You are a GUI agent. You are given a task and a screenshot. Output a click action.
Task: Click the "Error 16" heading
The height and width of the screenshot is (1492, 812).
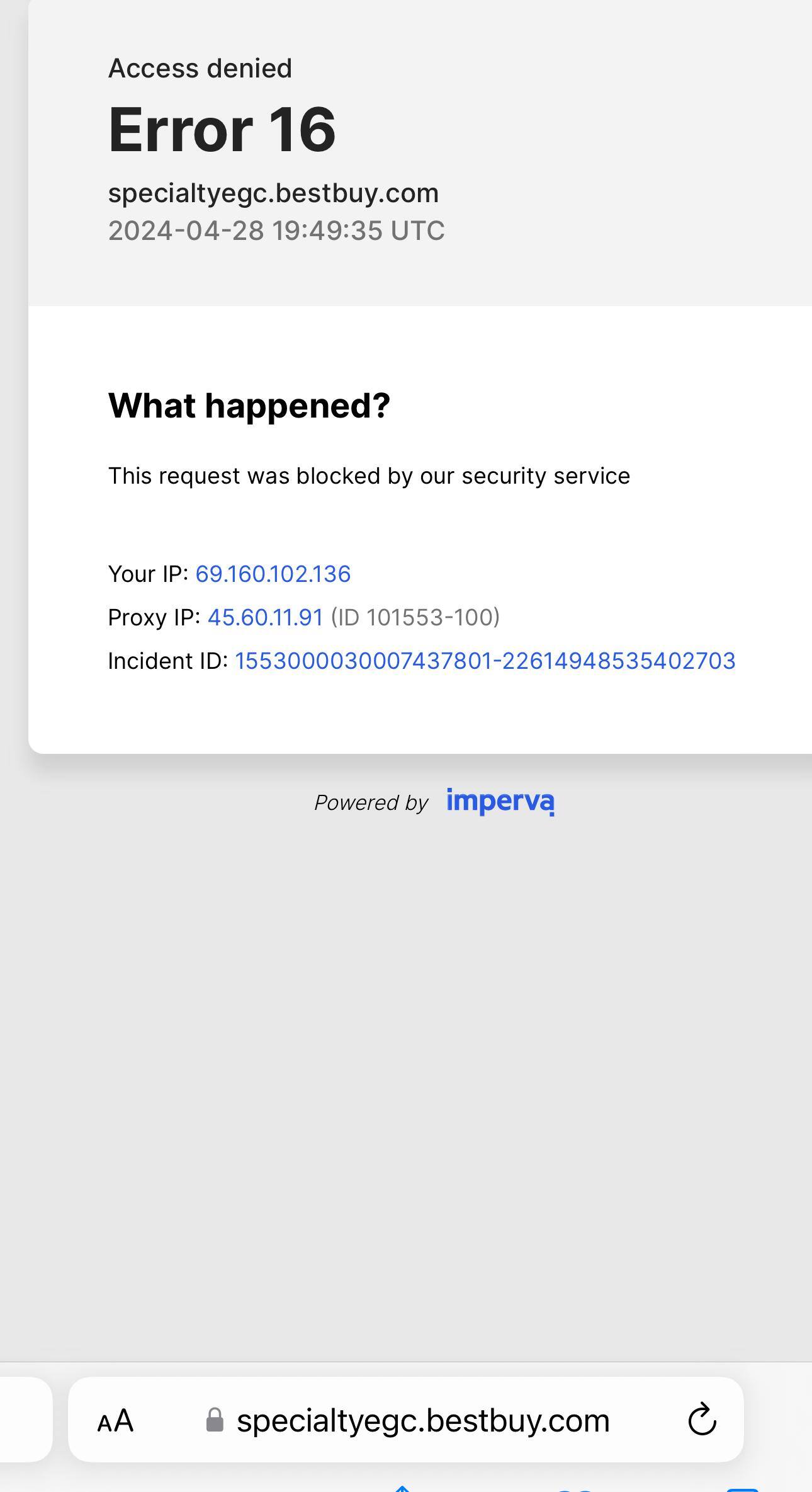pyautogui.click(x=222, y=129)
